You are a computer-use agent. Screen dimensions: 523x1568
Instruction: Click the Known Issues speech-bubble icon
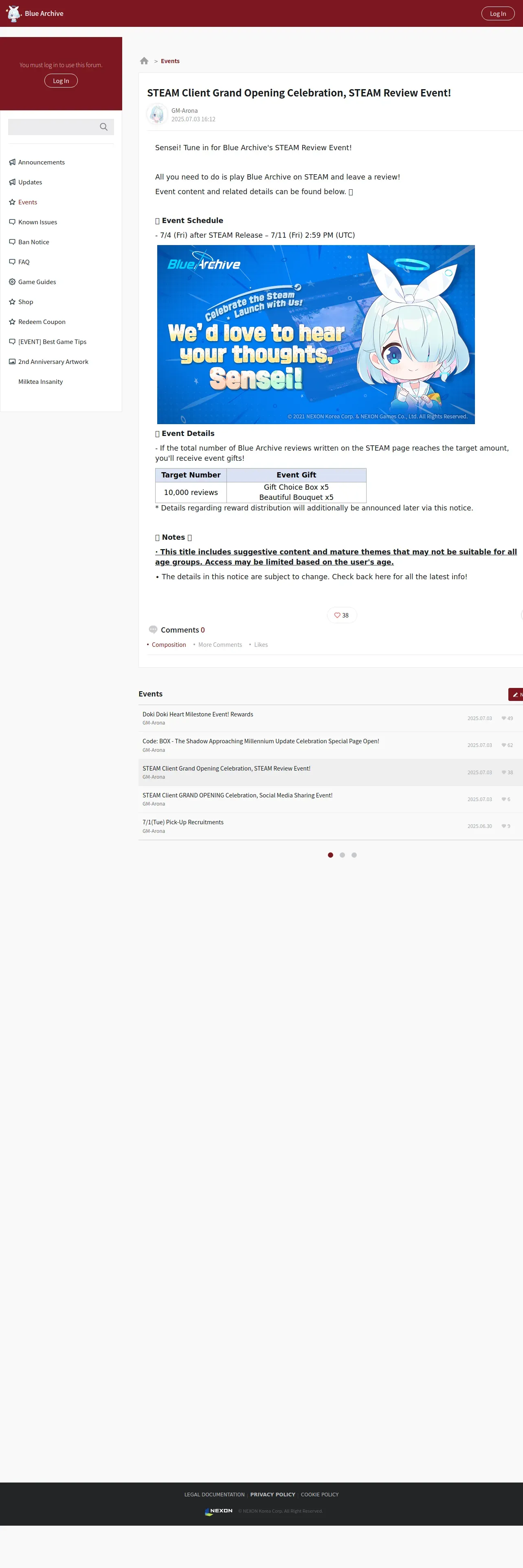pyautogui.click(x=12, y=222)
